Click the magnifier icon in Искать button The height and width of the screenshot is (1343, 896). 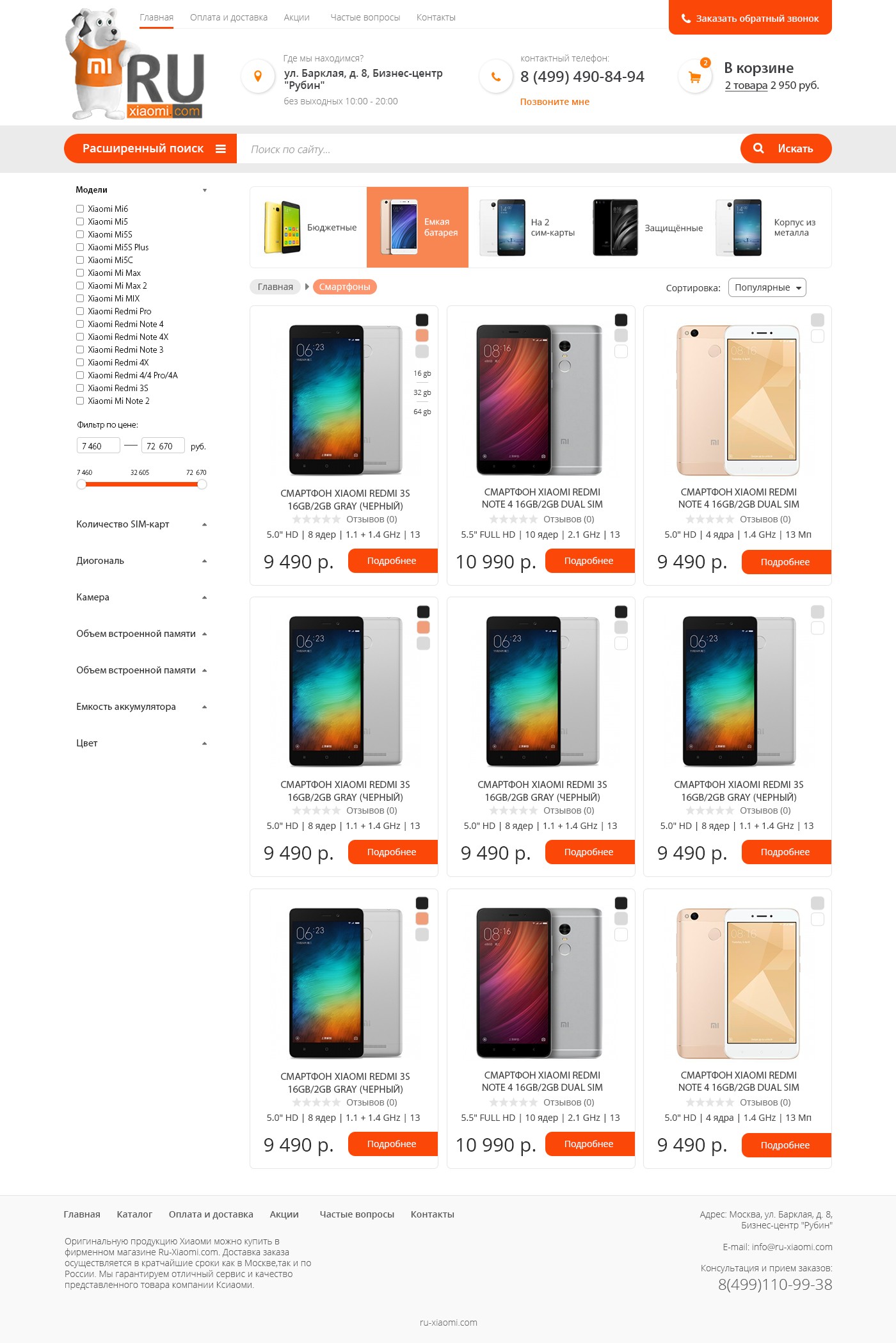(758, 148)
